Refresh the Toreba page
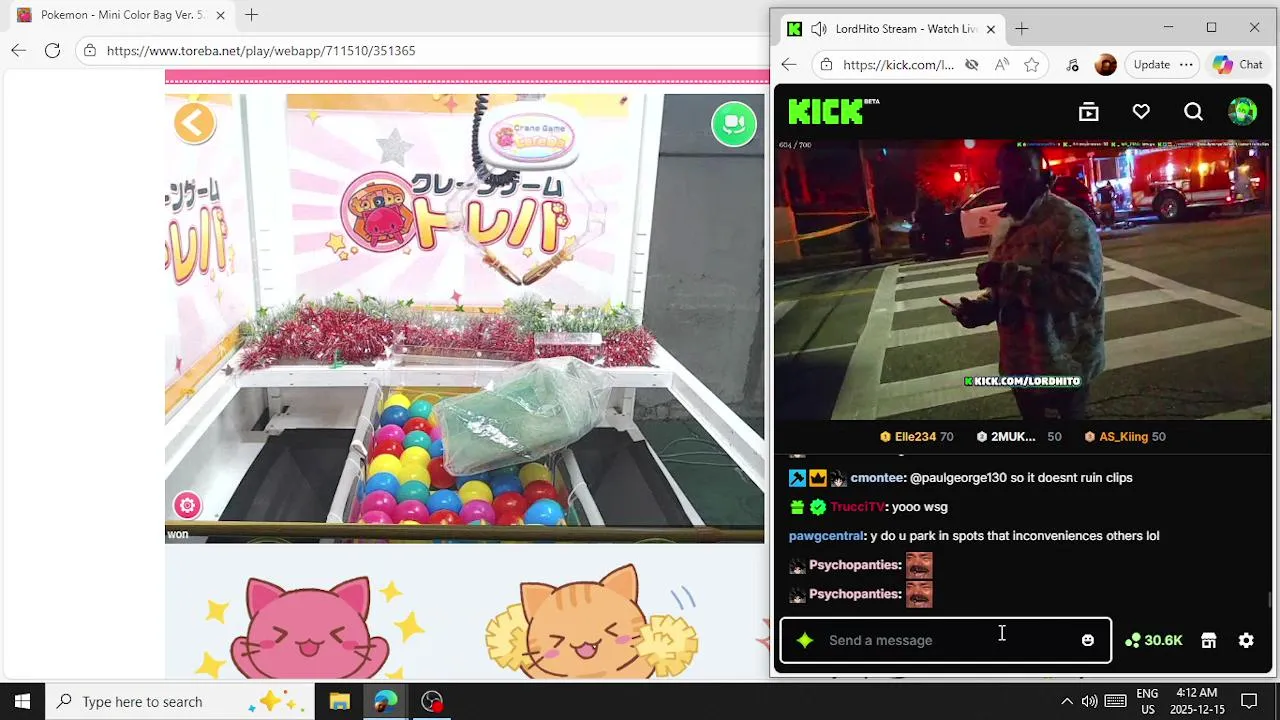Screen dimensions: 1280x720 pyautogui.click(x=53, y=50)
